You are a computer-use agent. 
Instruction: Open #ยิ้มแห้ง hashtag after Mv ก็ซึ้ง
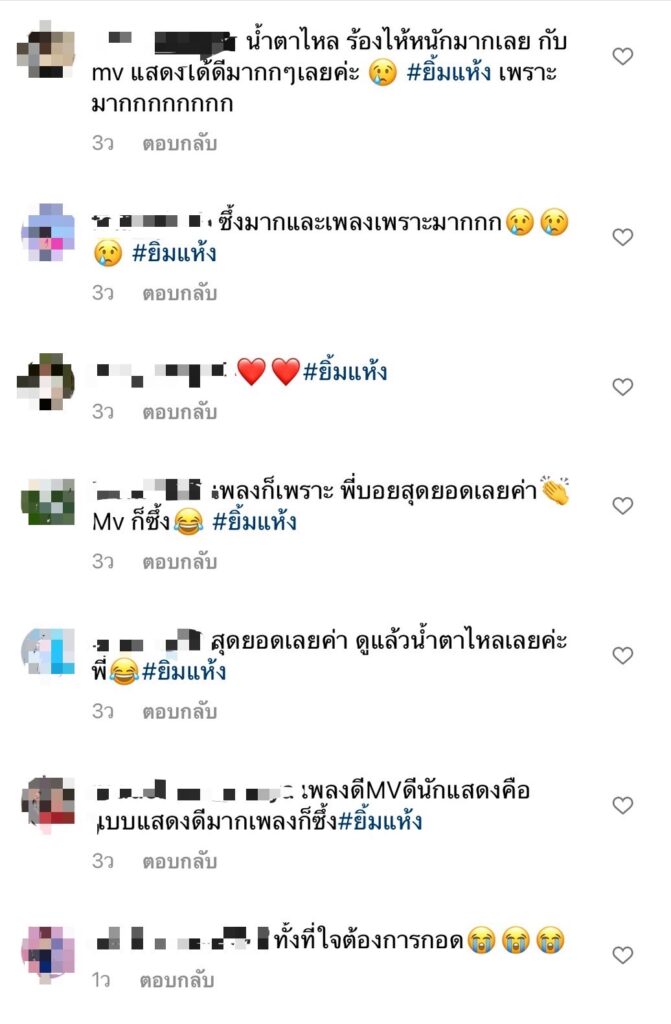pyautogui.click(x=254, y=522)
